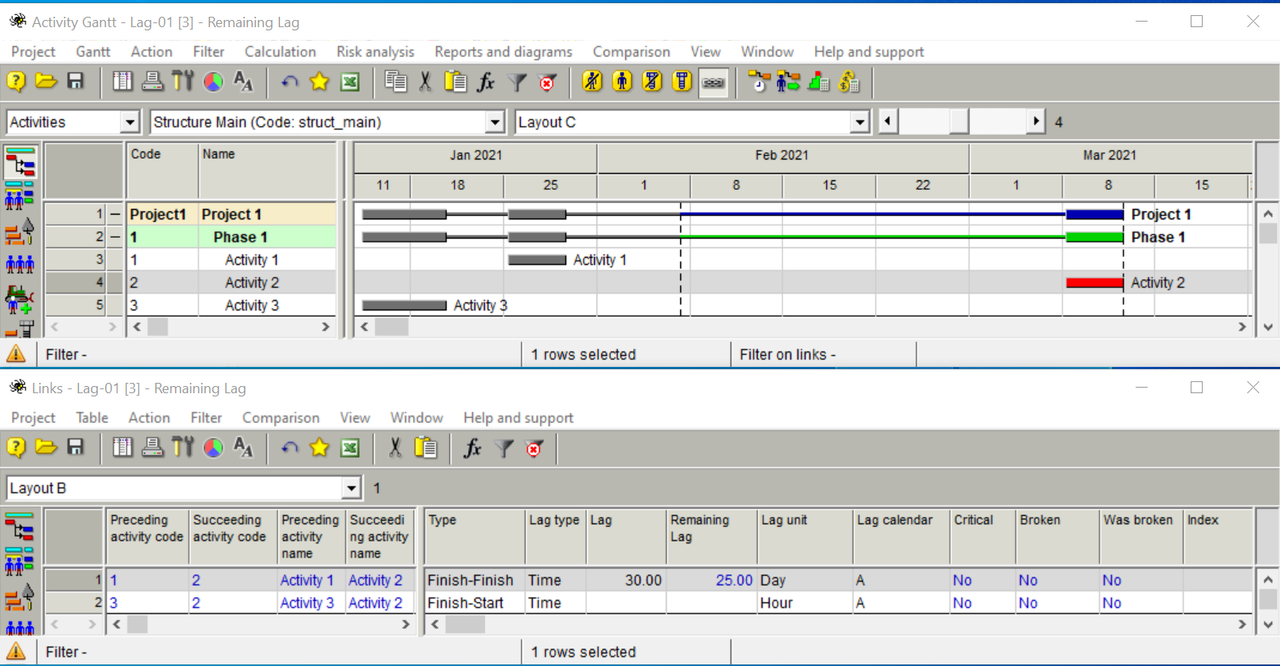Image resolution: width=1280 pixels, height=666 pixels.
Task: Open project with folder icon in Gantt toolbar
Action: tap(46, 82)
